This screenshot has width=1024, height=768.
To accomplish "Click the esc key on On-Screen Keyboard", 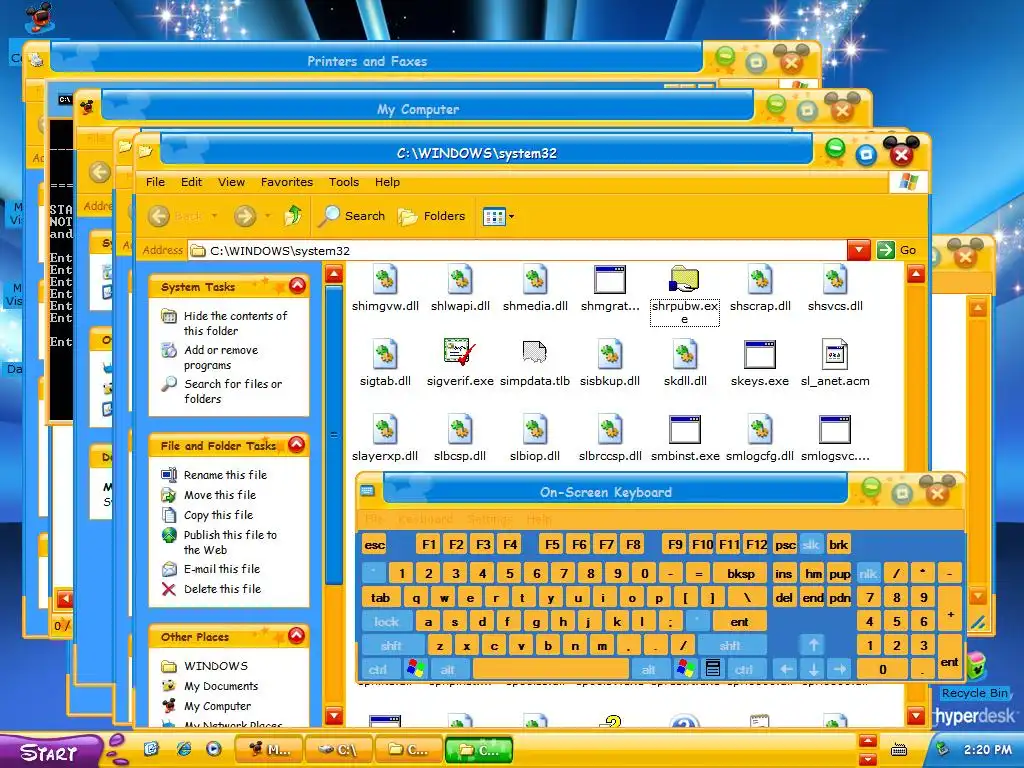I will 374,545.
